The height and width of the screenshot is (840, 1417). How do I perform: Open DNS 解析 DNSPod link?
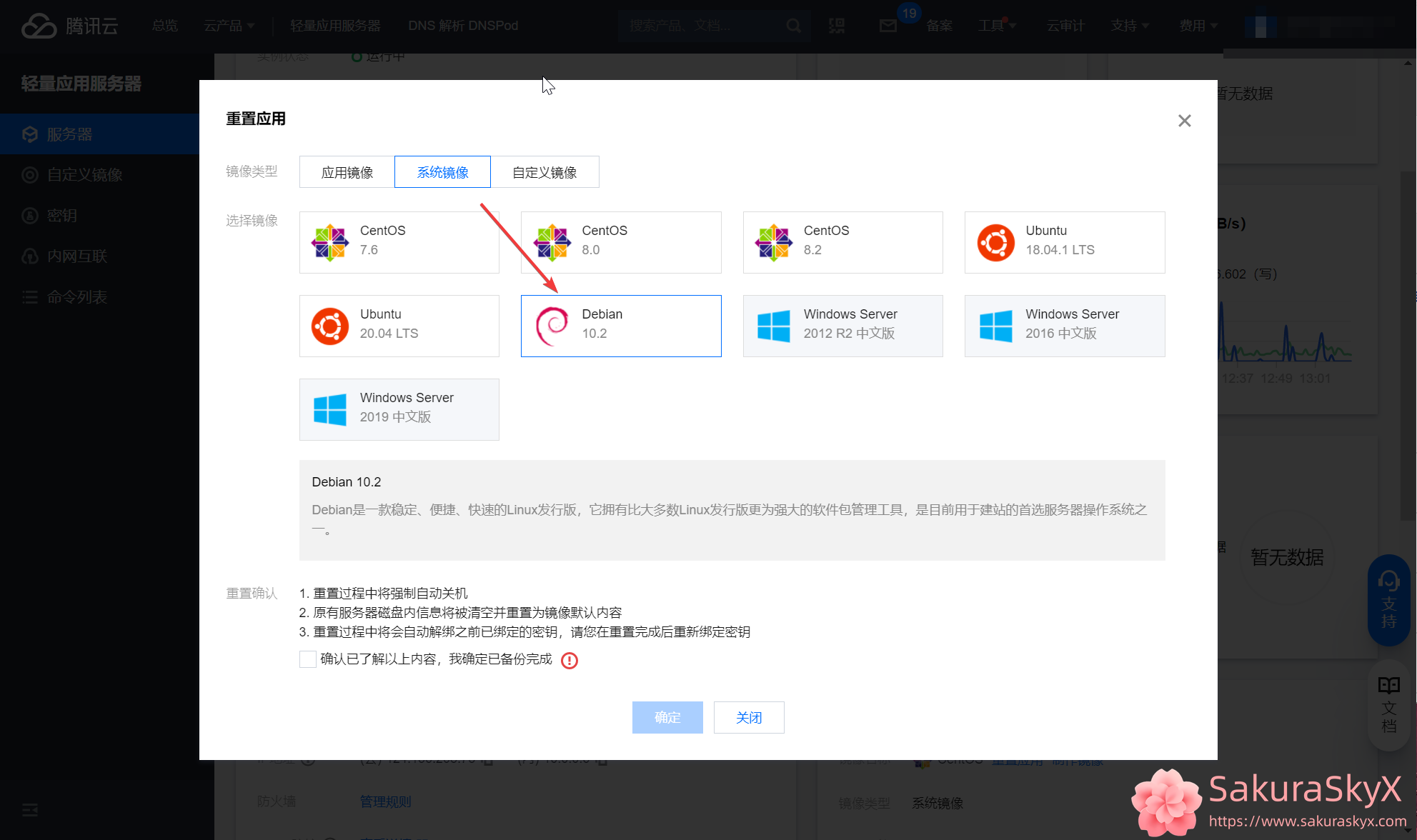coord(463,26)
